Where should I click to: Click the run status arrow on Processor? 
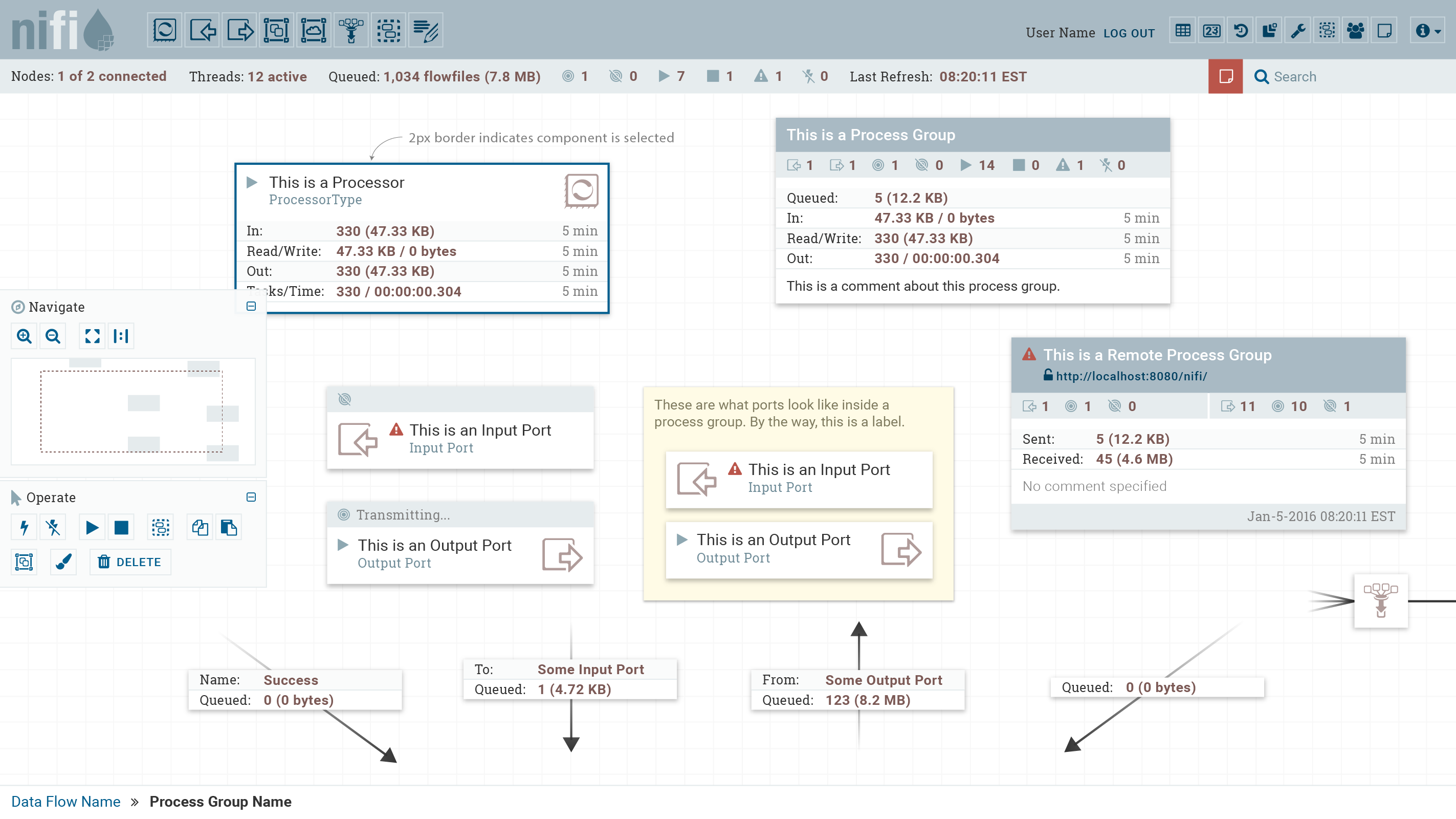coord(252,182)
